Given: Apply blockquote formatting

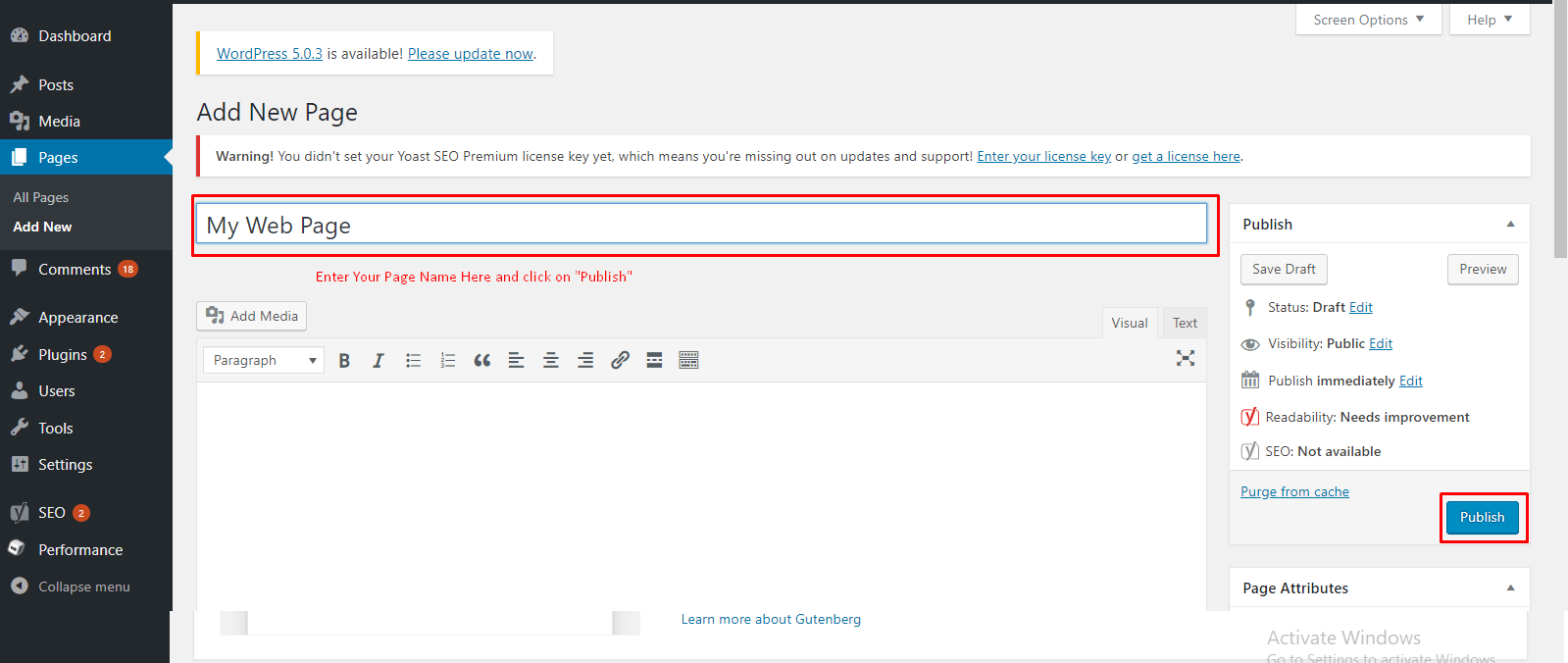Looking at the screenshot, I should [x=481, y=360].
